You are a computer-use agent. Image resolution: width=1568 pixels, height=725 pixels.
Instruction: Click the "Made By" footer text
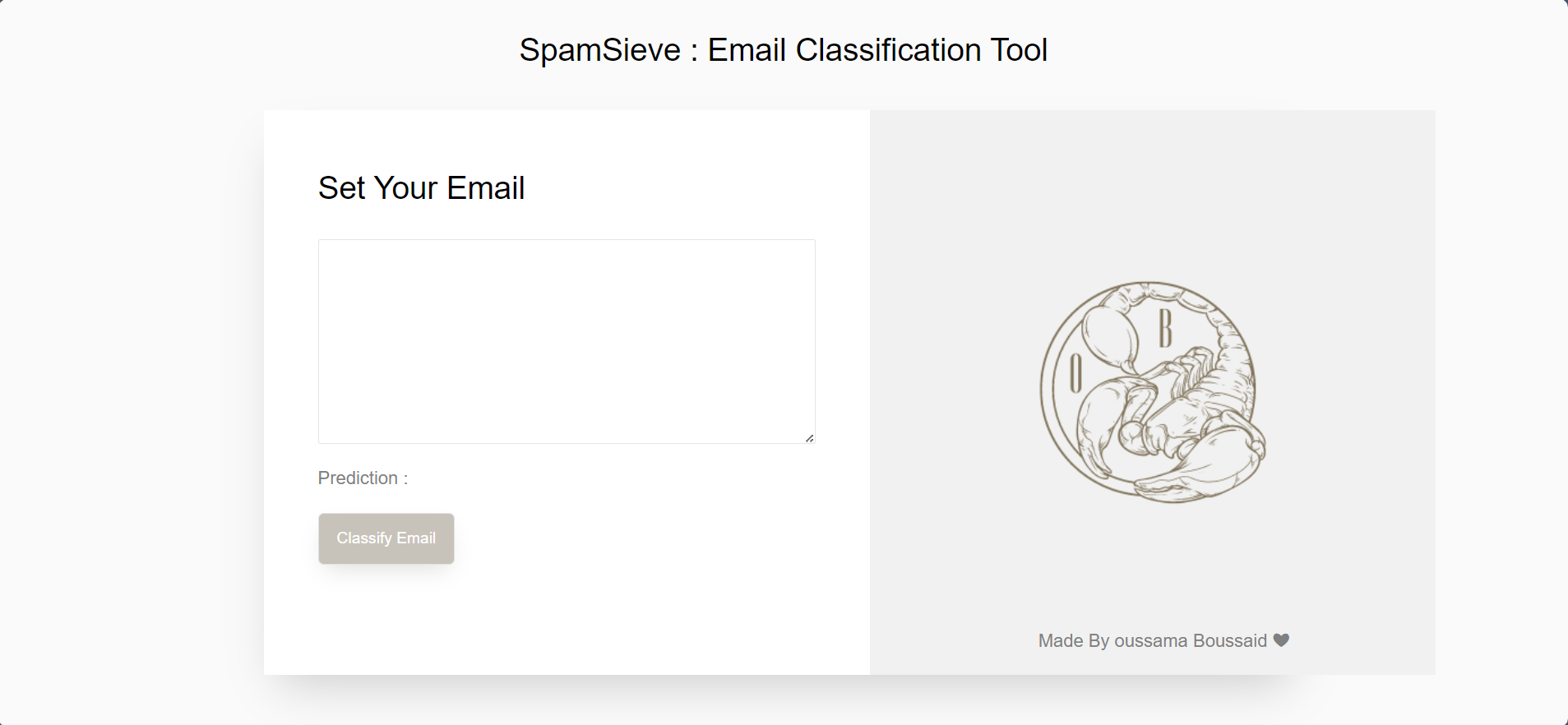pyautogui.click(x=1073, y=641)
